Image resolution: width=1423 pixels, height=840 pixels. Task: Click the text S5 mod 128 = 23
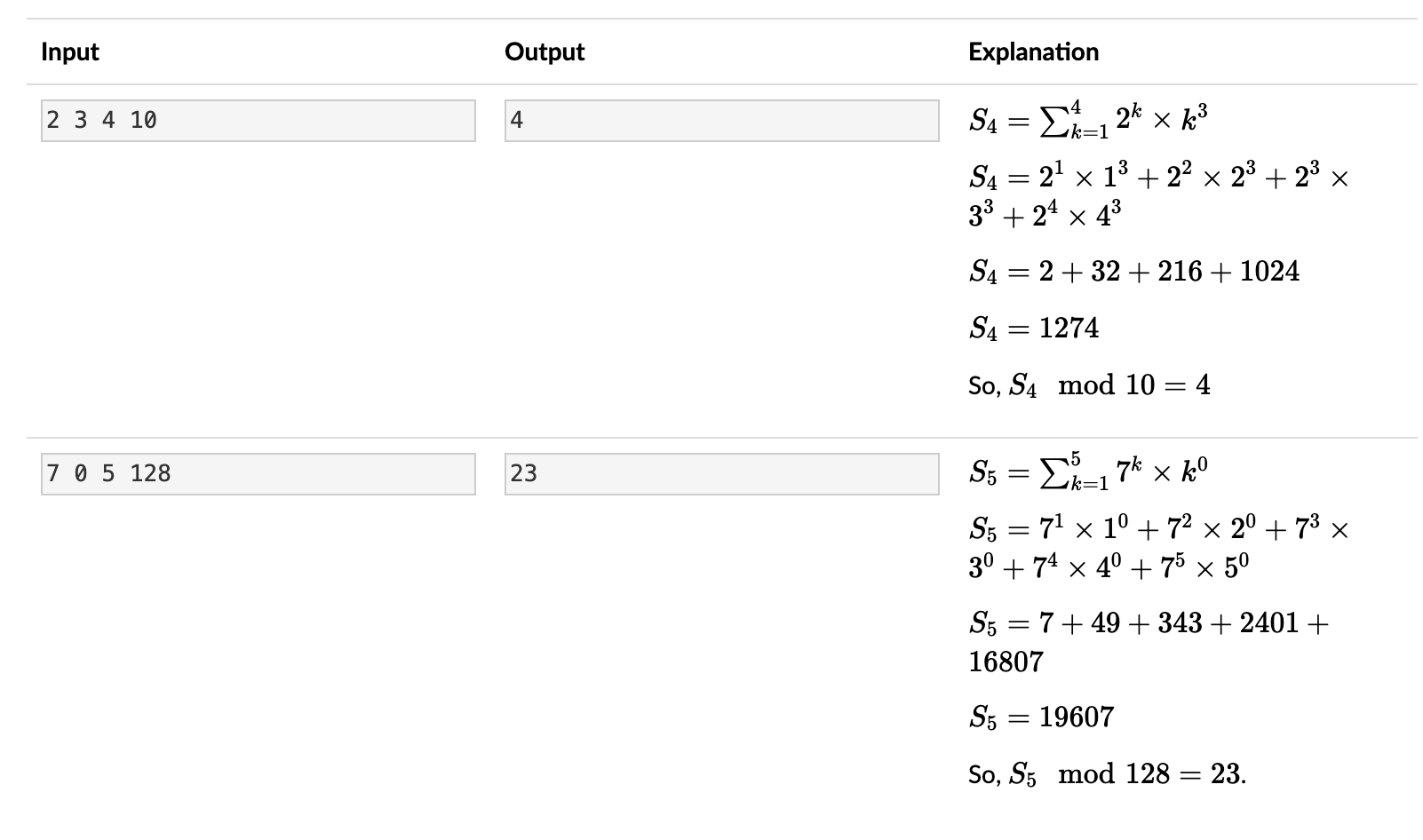click(x=1108, y=774)
